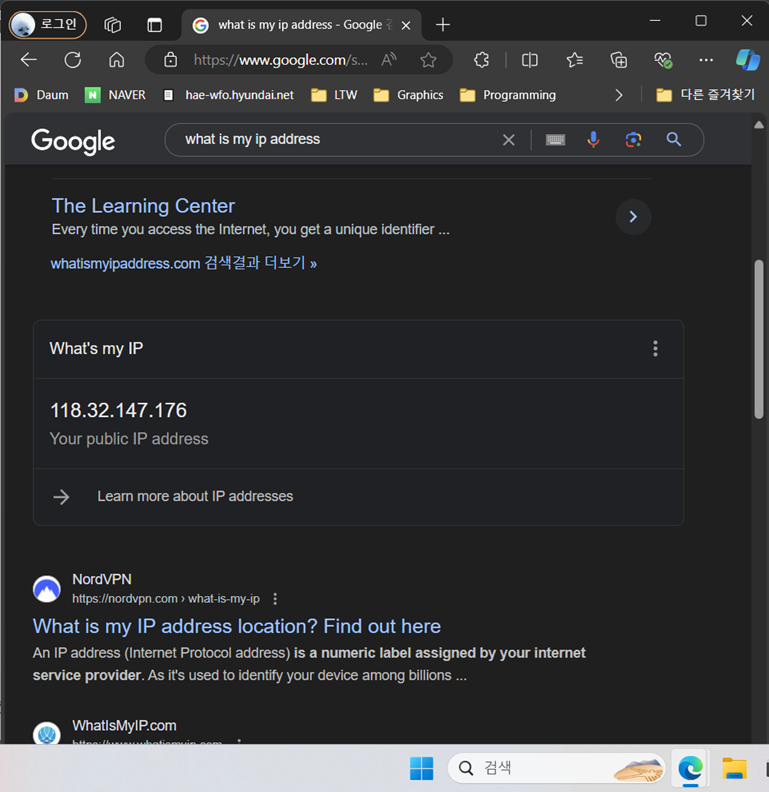Click the Google logo

[x=73, y=141]
